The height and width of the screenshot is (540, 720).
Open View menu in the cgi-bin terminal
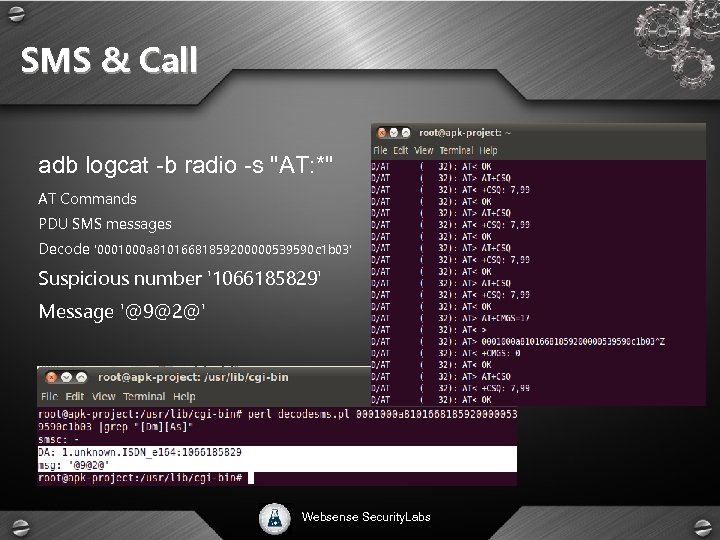(x=103, y=396)
